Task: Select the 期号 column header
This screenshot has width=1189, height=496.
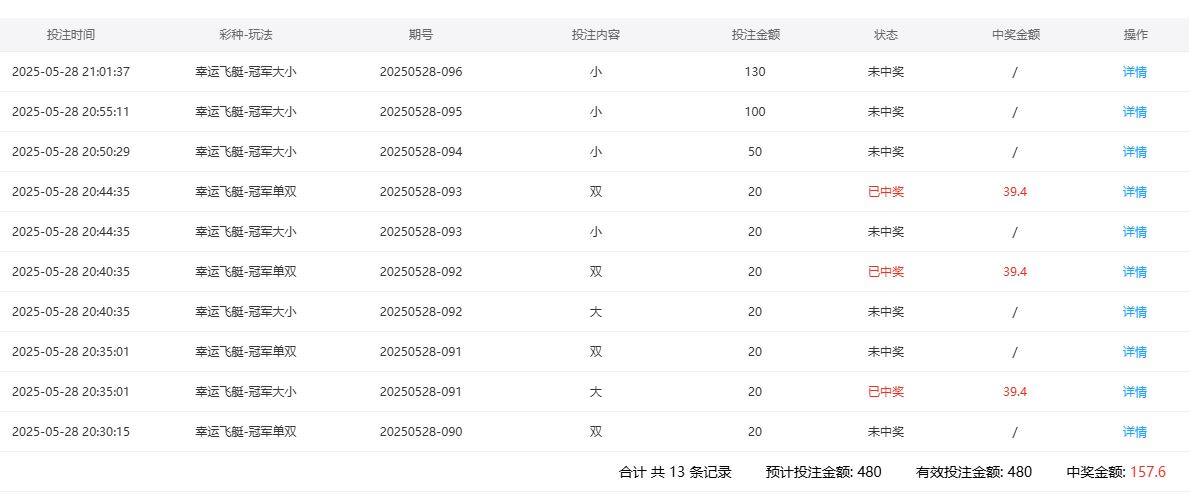Action: point(421,34)
